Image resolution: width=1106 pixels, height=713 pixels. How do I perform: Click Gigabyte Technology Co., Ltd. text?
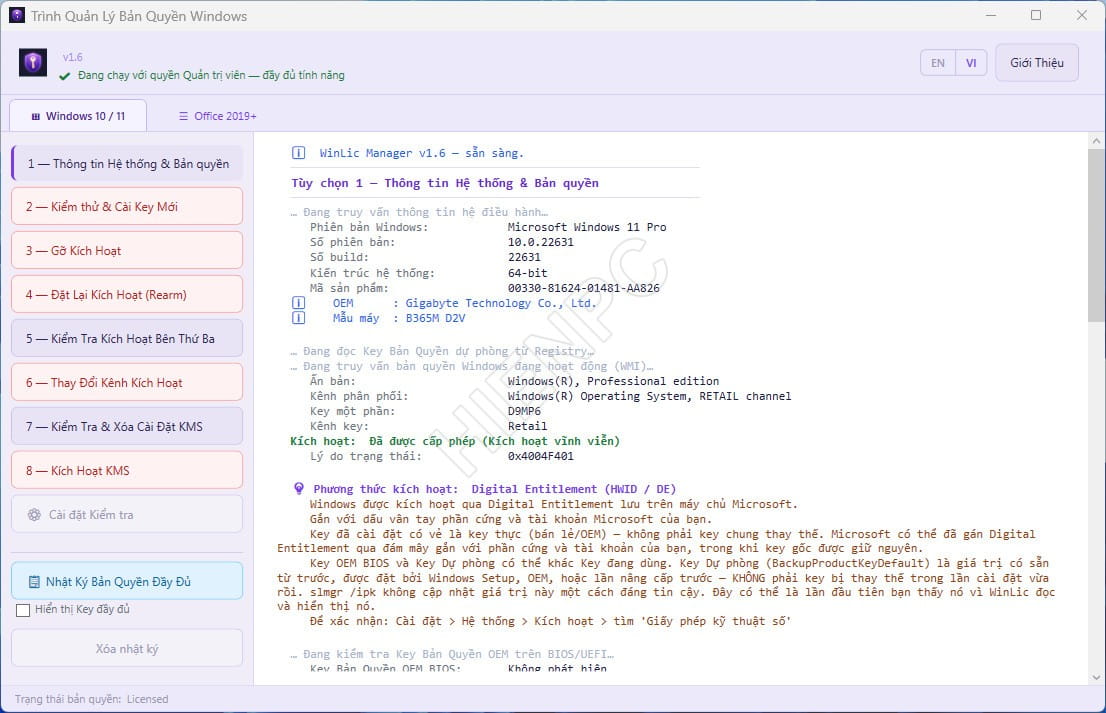(x=501, y=303)
